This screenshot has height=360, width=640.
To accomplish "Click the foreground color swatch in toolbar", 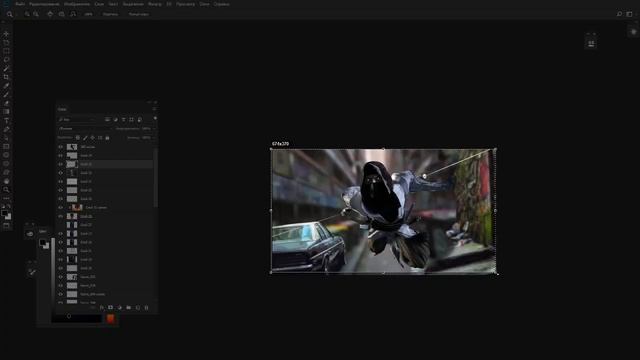I will click(x=4, y=213).
